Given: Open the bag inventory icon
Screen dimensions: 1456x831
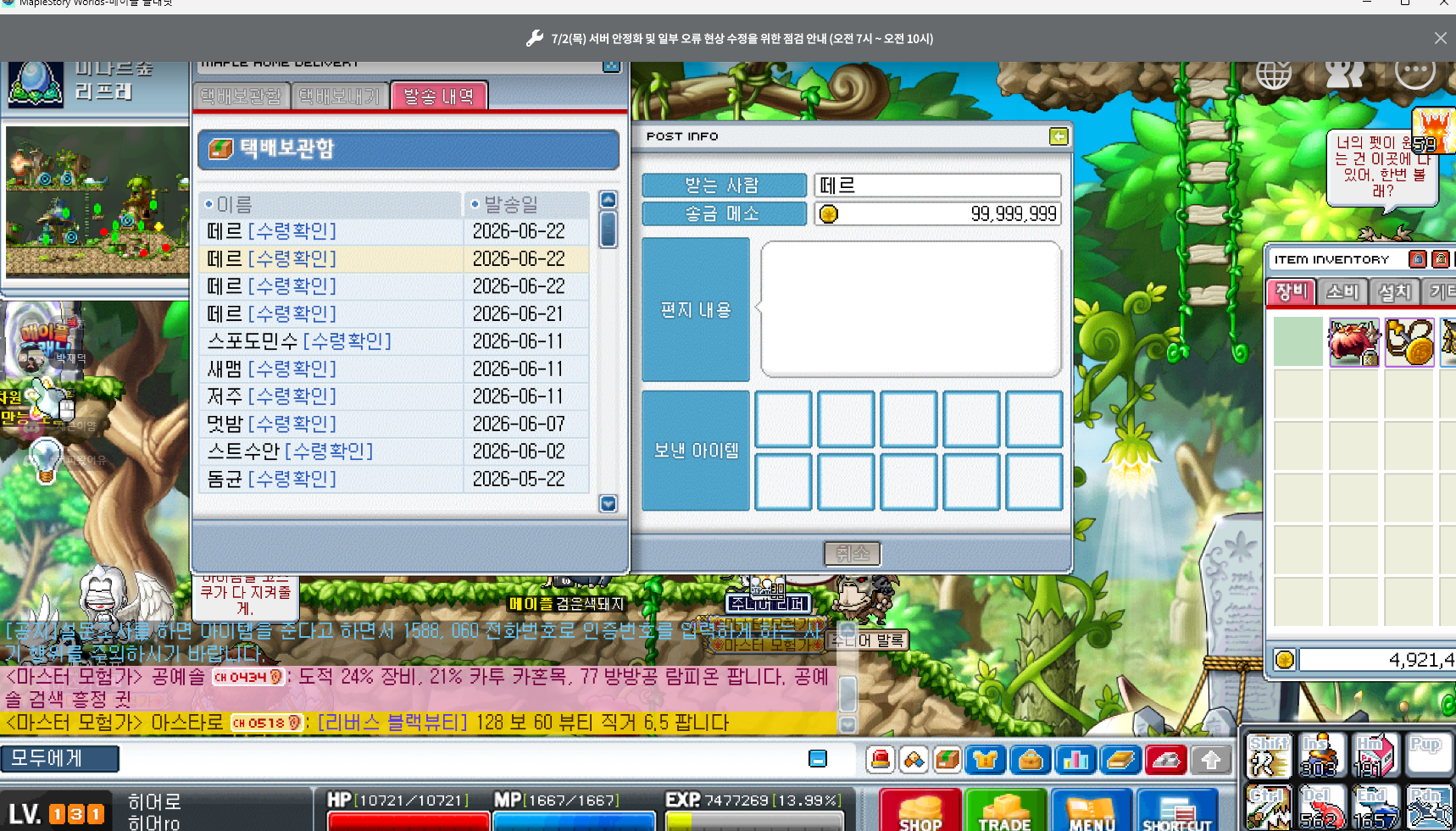Looking at the screenshot, I should click(1030, 760).
